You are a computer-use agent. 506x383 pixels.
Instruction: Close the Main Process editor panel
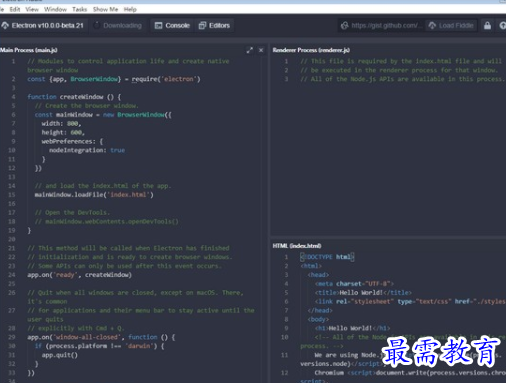tap(261, 50)
